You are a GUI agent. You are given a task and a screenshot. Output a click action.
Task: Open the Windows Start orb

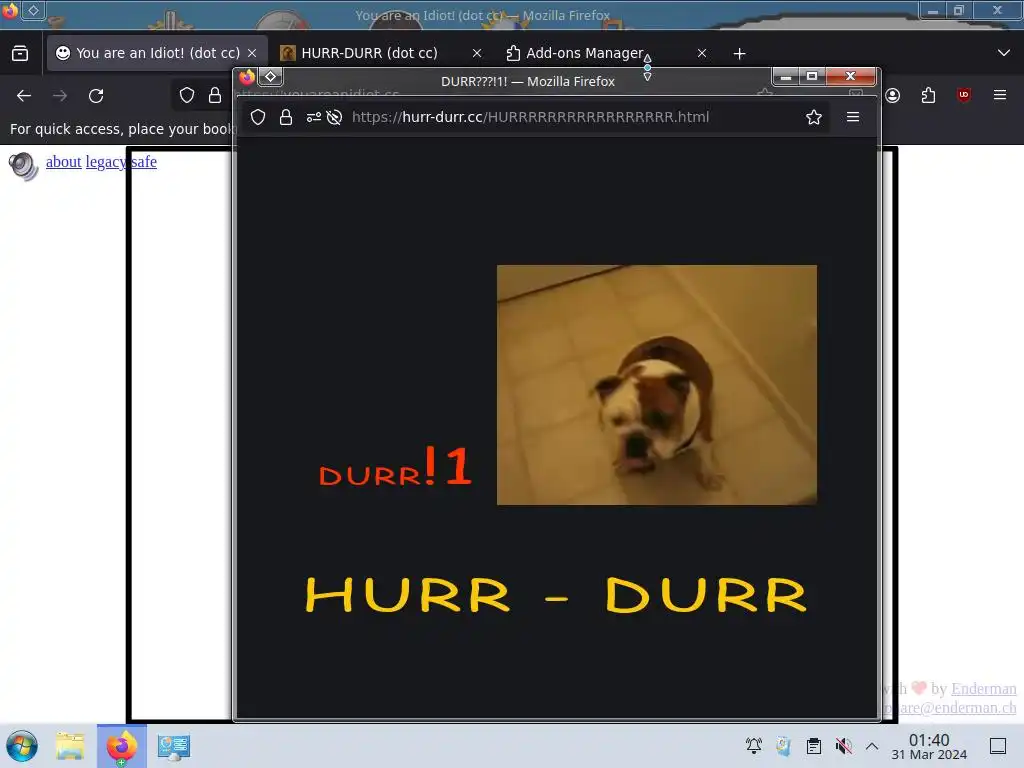pos(22,746)
